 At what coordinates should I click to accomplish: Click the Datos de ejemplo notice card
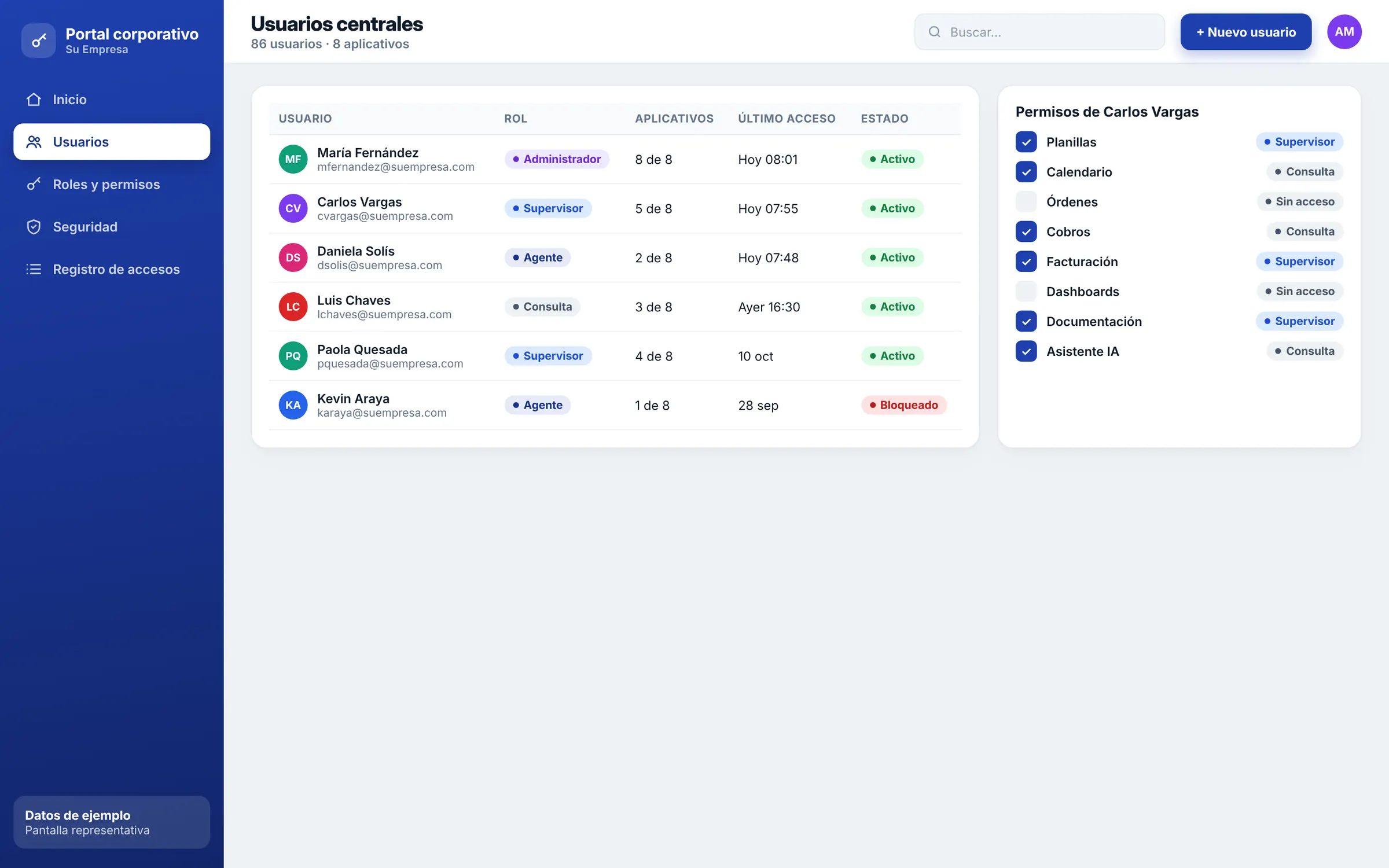pyautogui.click(x=112, y=822)
